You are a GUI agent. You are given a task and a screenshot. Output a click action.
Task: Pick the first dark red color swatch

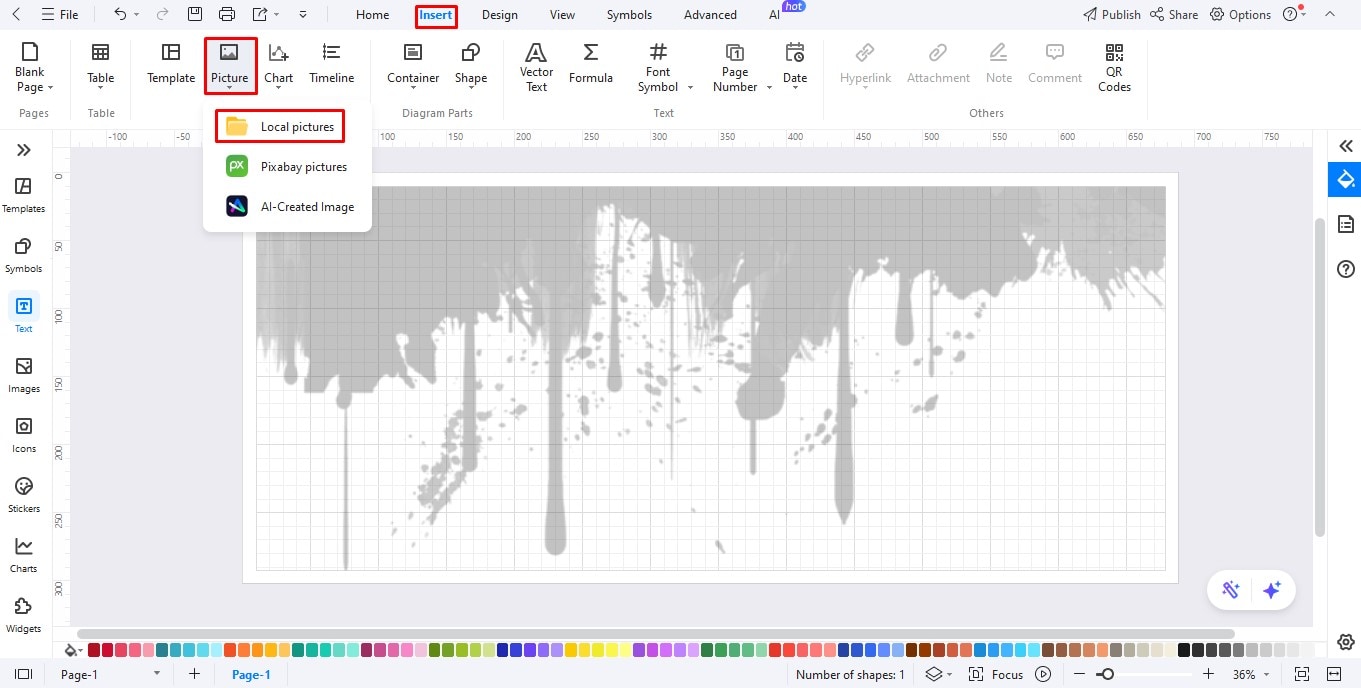click(x=94, y=650)
